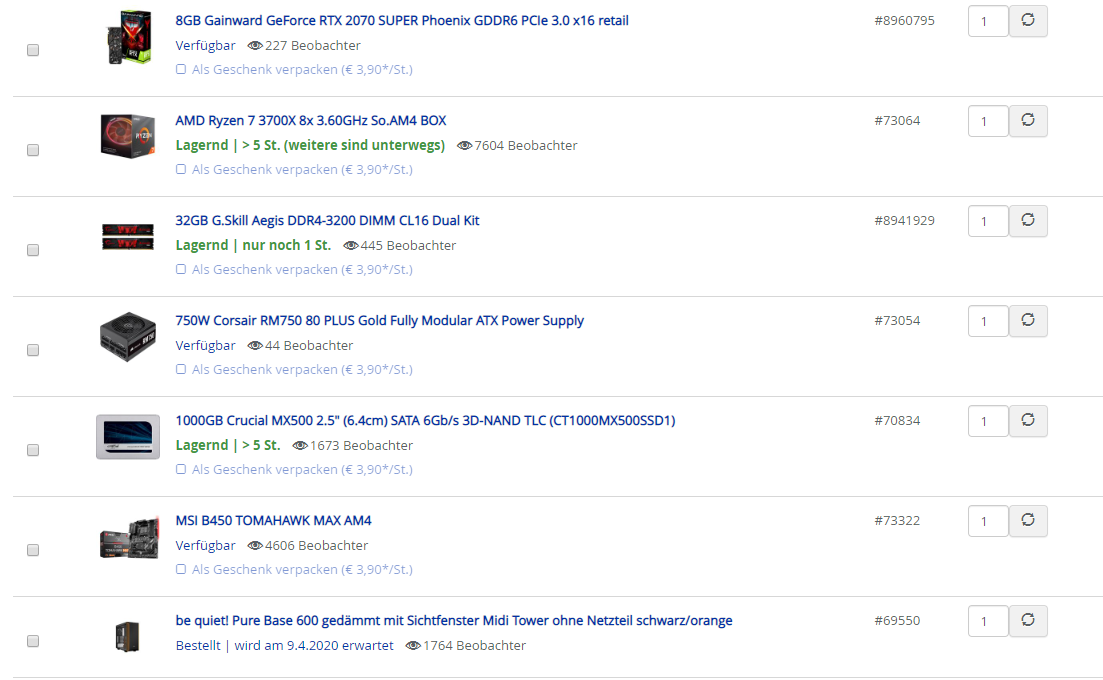The image size is (1103, 680).
Task: Focus quantity field for be quiet! Pure Base
Action: [988, 621]
